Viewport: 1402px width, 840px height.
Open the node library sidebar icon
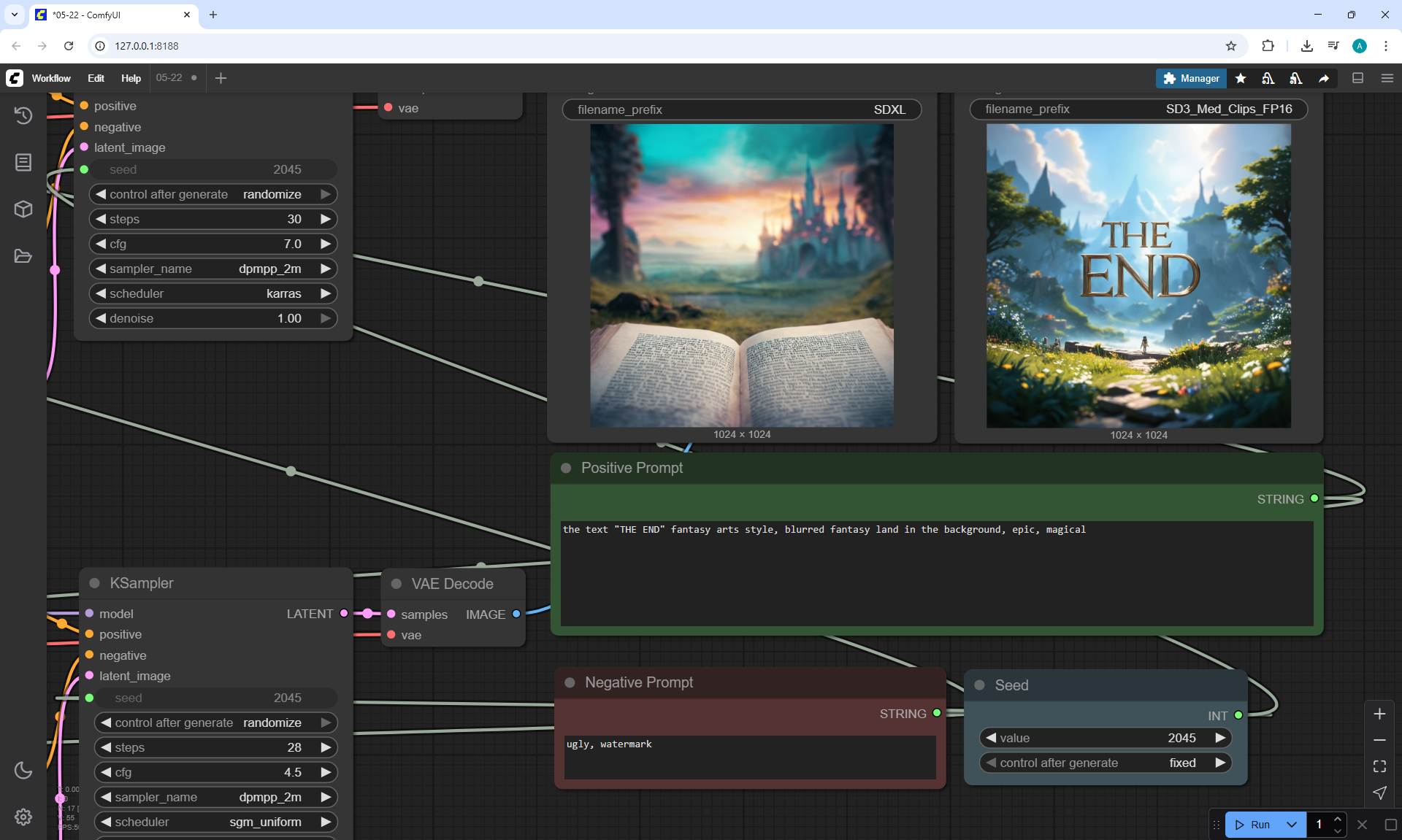(23, 162)
